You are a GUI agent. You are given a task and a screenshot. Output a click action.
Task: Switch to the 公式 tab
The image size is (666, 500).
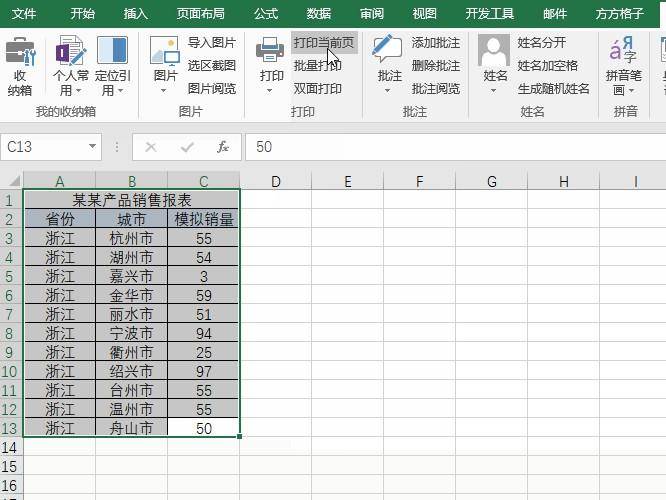pyautogui.click(x=266, y=14)
